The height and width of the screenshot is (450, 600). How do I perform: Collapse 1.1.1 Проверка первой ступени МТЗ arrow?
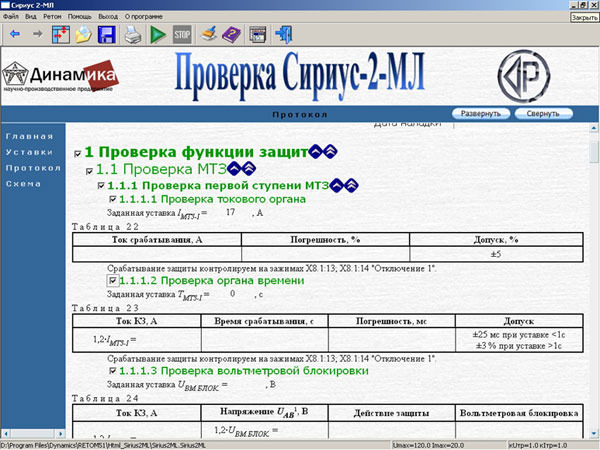336,185
